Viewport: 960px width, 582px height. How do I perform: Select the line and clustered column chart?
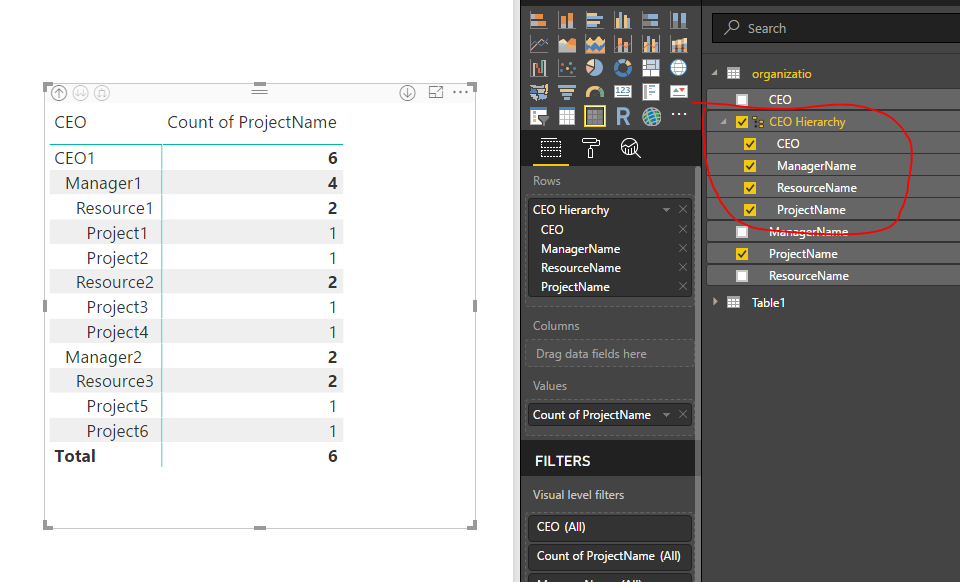650,44
